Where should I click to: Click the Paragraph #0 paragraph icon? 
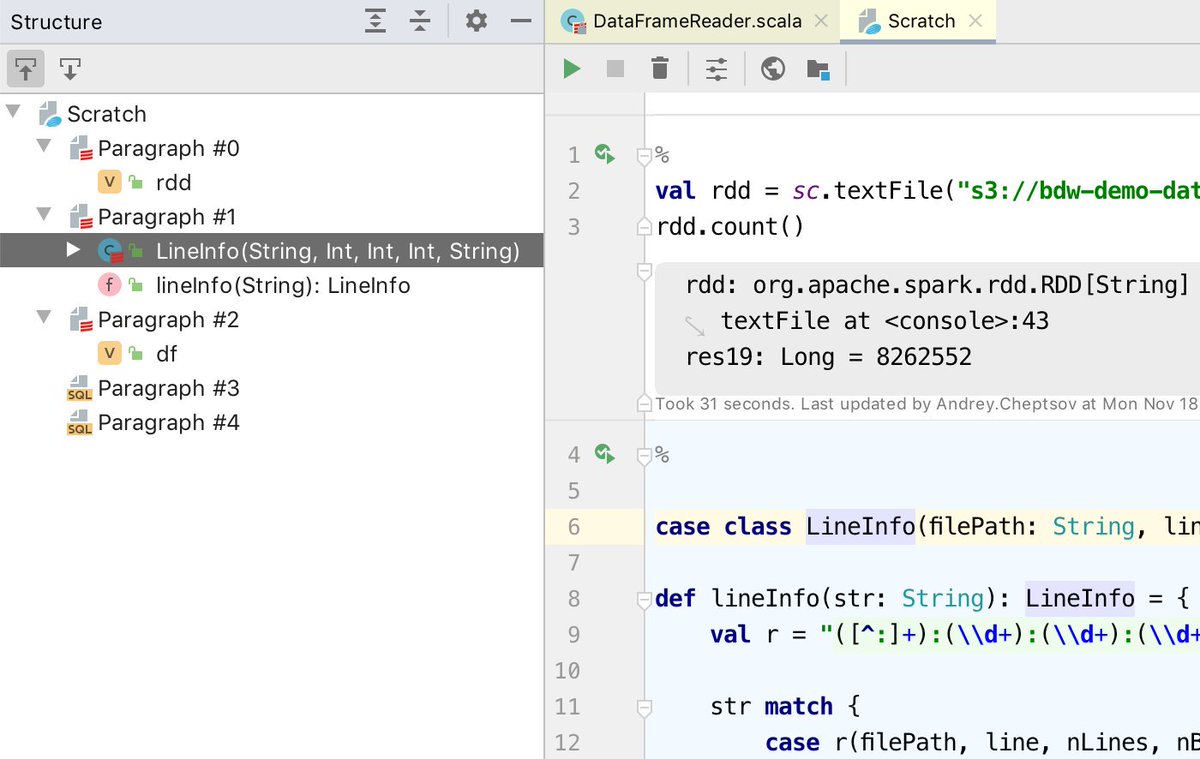point(80,149)
